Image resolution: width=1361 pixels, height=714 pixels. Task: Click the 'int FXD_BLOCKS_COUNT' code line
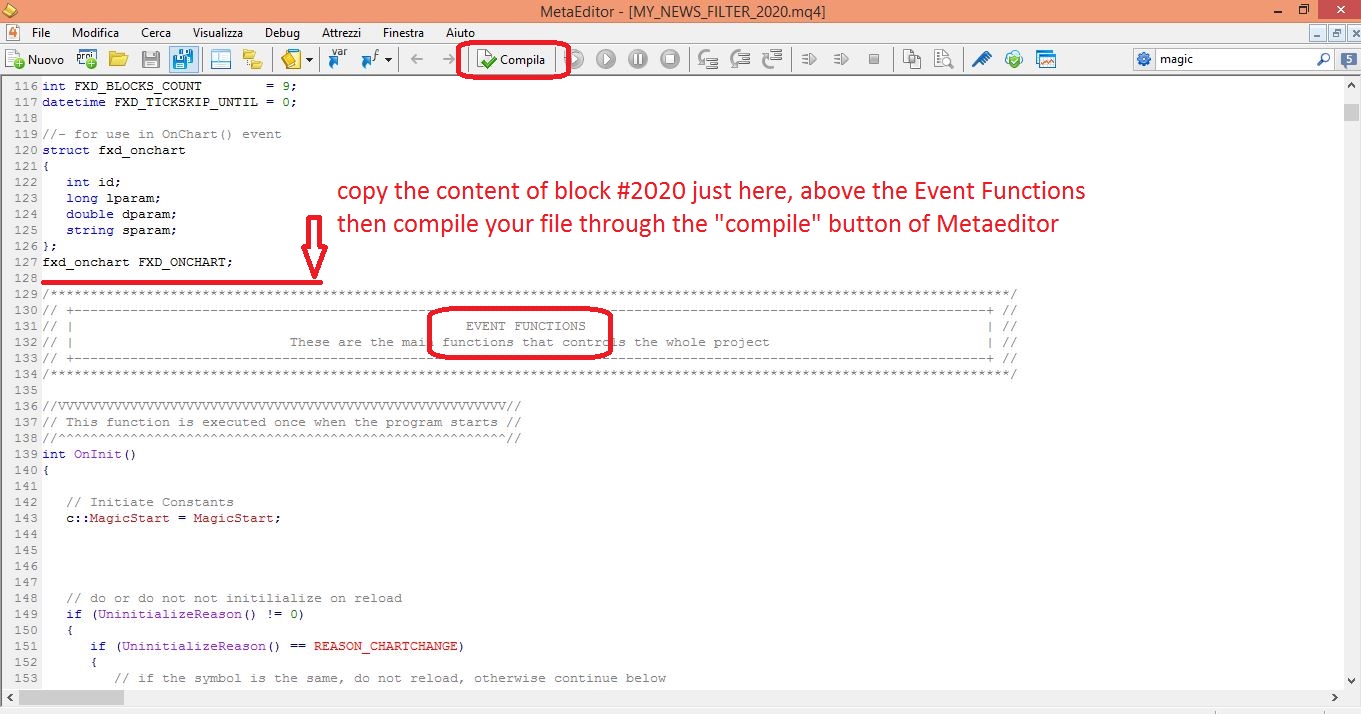[170, 86]
